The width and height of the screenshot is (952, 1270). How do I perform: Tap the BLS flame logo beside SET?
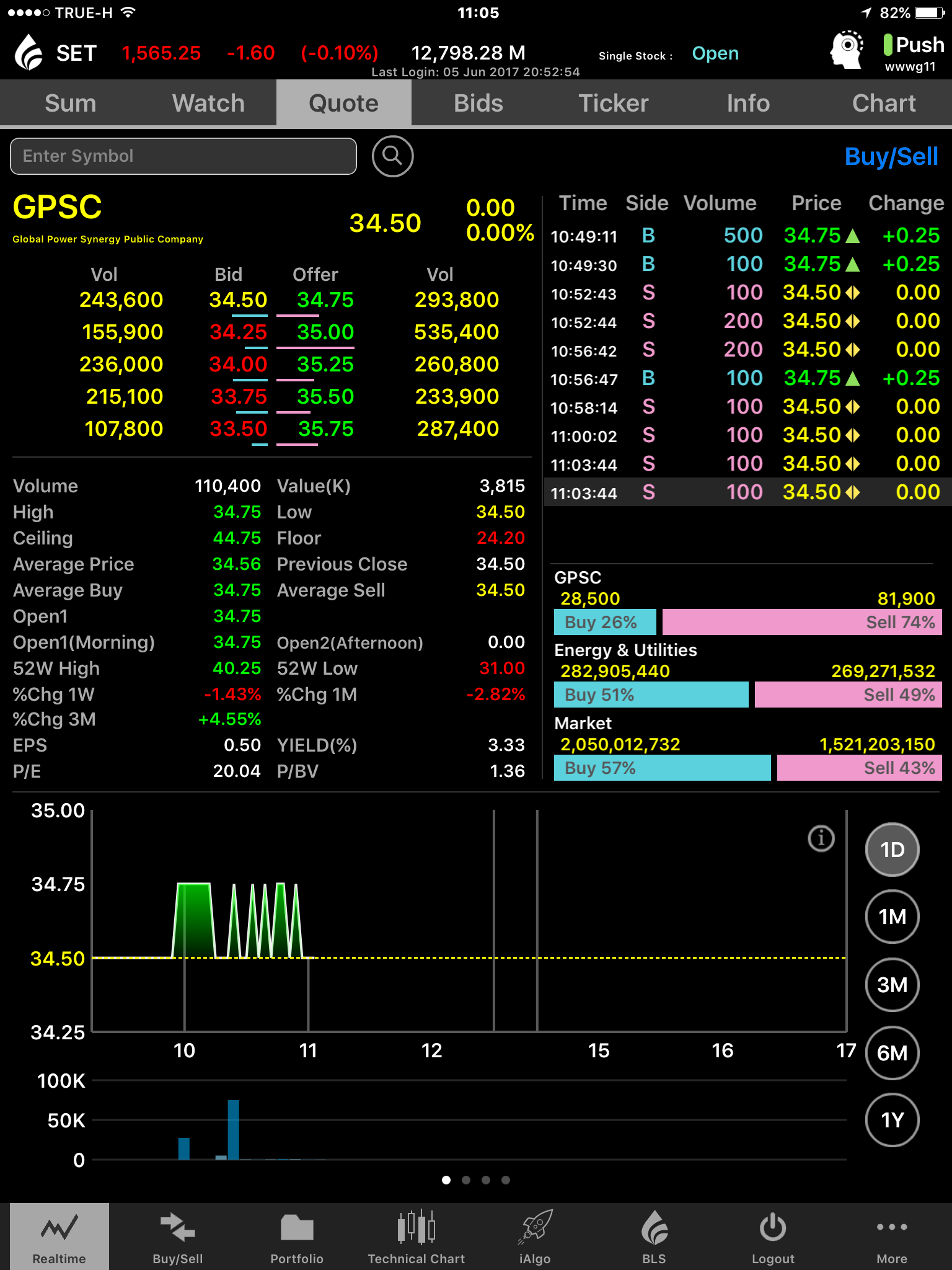29,52
